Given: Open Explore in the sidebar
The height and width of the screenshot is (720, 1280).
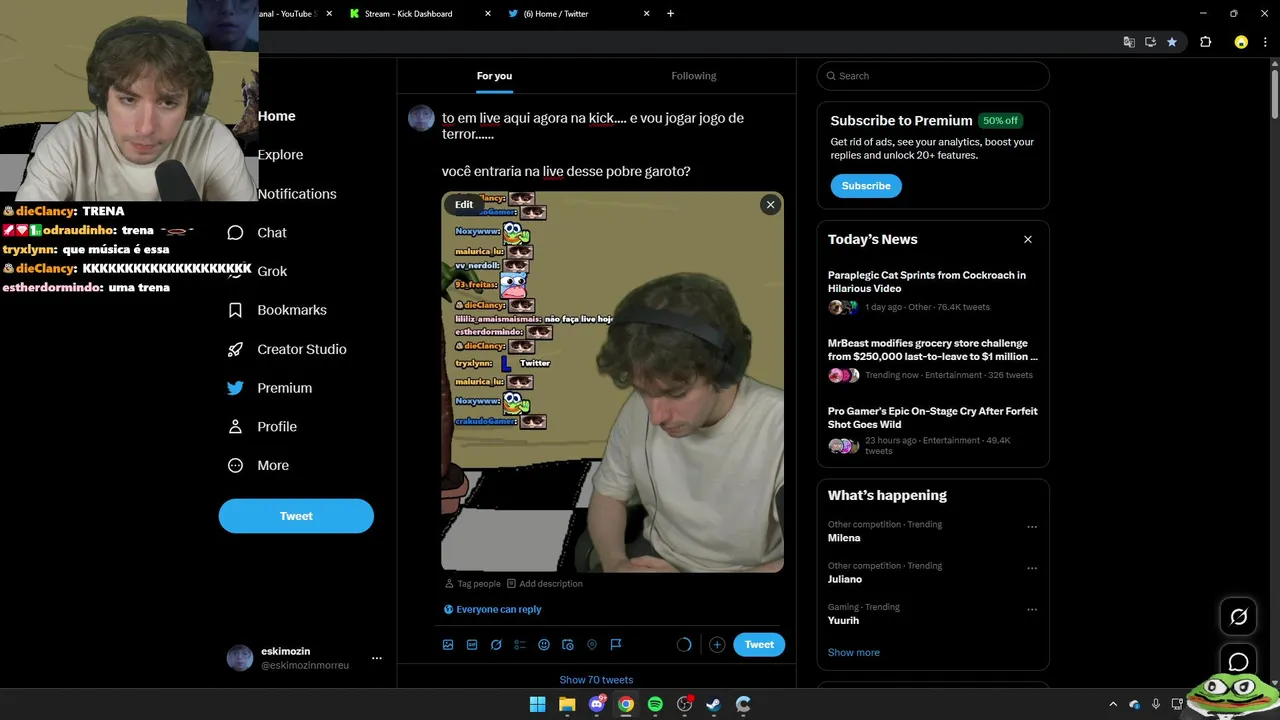Looking at the screenshot, I should click(x=280, y=155).
